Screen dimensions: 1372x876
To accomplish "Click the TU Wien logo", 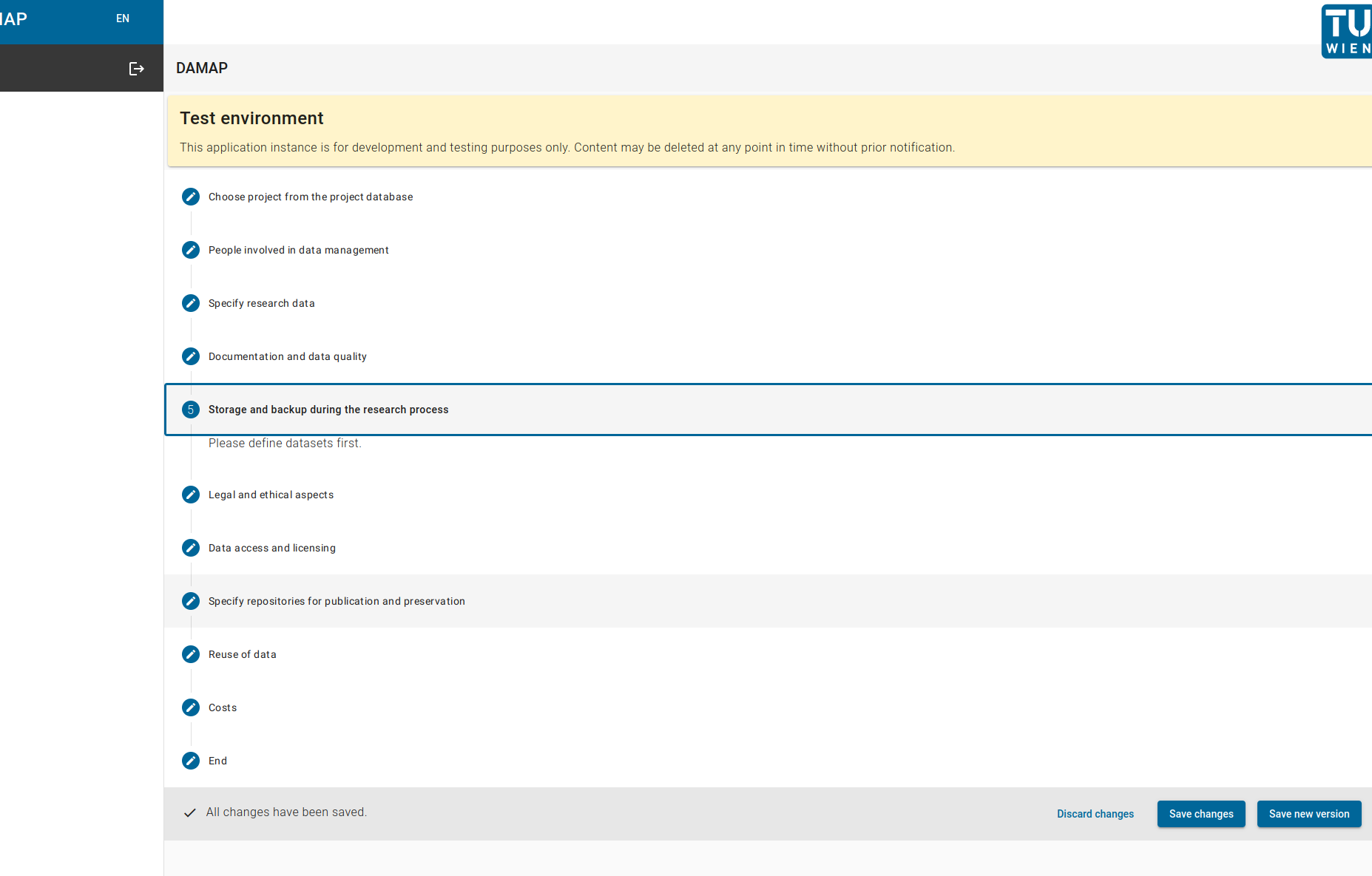I will pos(1347,31).
